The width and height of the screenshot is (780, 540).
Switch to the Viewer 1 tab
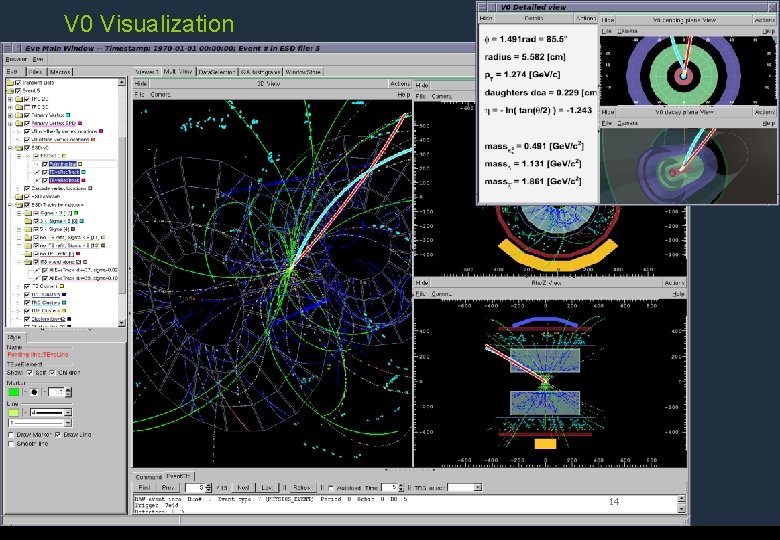(146, 72)
